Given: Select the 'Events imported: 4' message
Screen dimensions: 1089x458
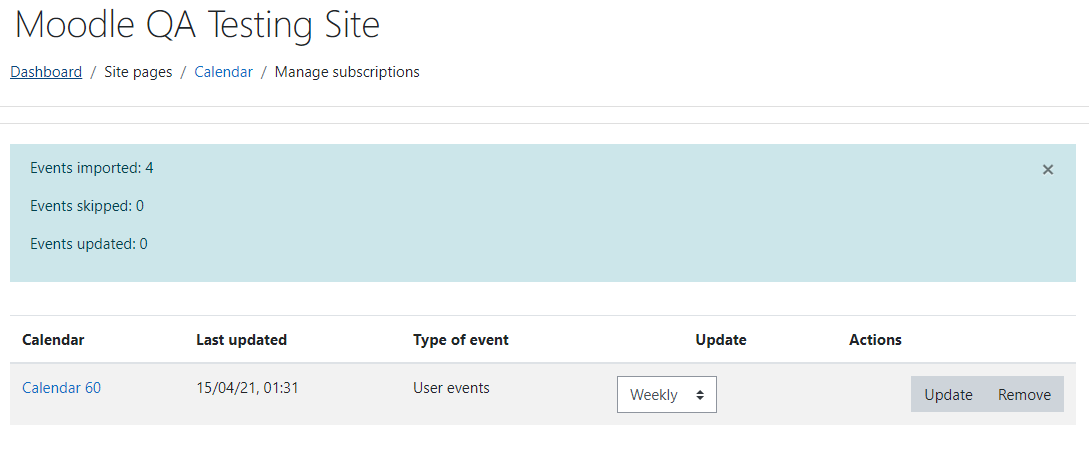Looking at the screenshot, I should point(92,168).
